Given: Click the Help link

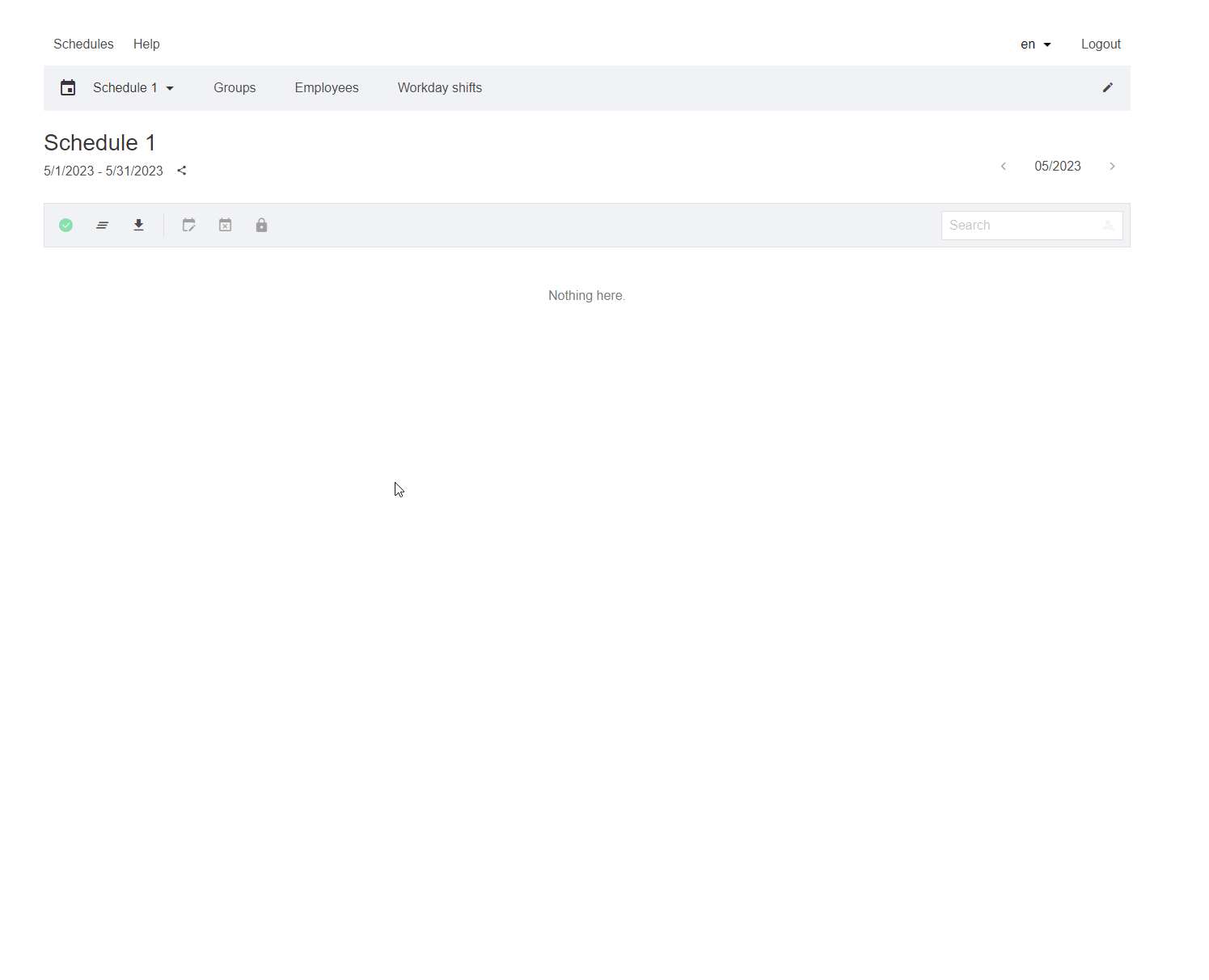Looking at the screenshot, I should [x=146, y=44].
